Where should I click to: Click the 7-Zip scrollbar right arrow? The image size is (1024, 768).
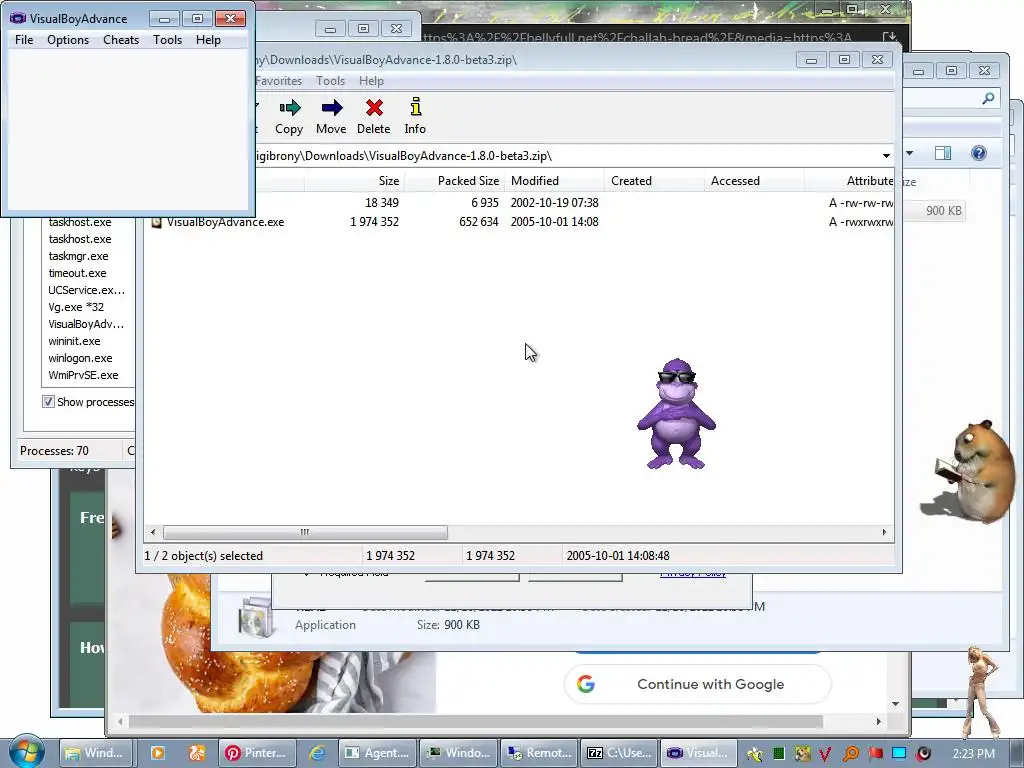(x=884, y=532)
